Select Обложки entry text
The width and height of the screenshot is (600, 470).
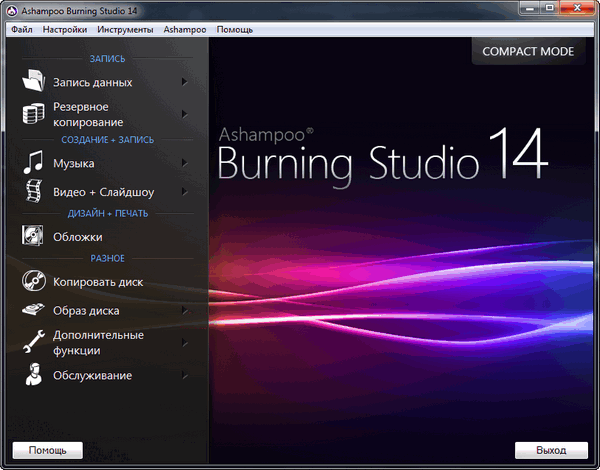point(78,237)
